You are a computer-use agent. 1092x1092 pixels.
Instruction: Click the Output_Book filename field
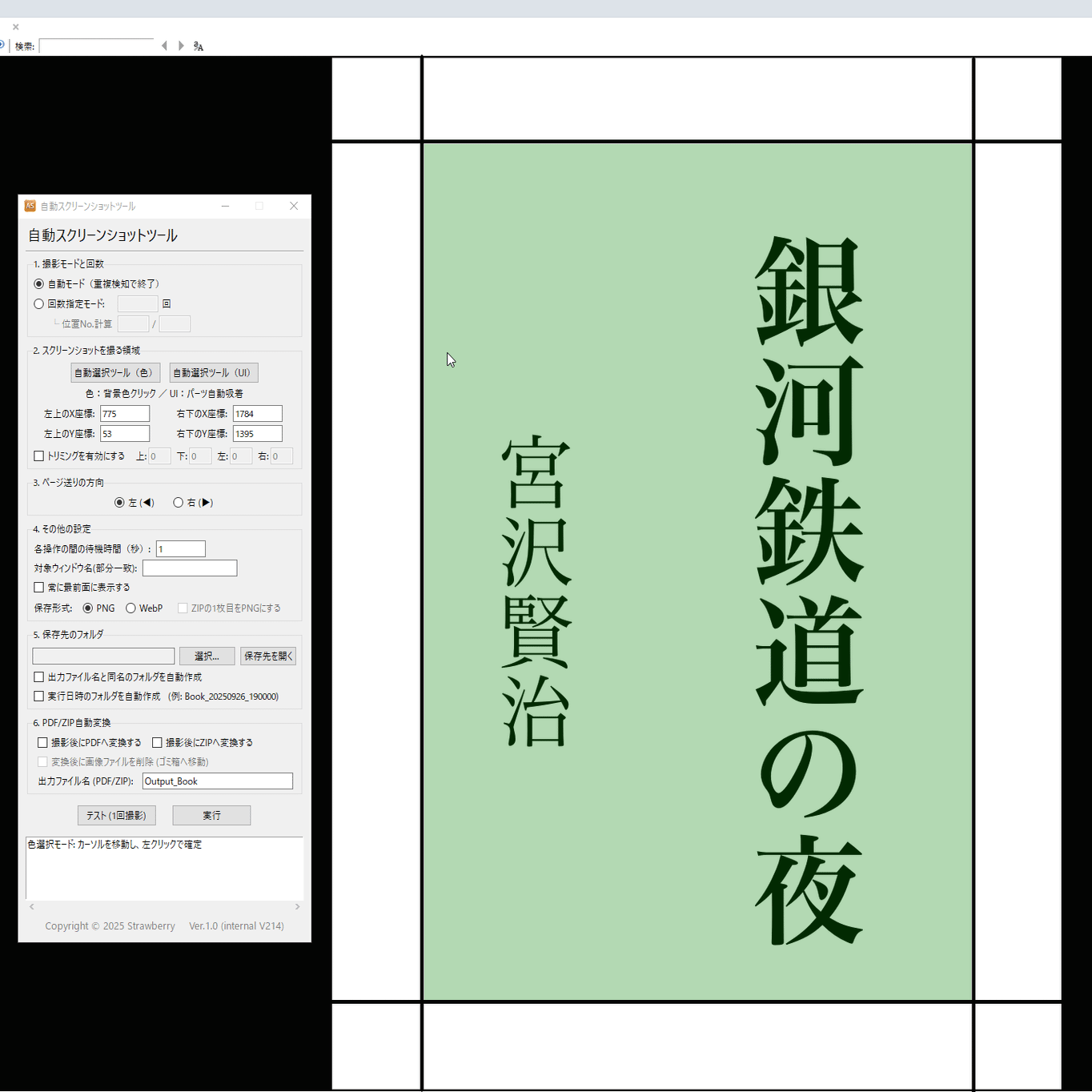[x=218, y=781]
